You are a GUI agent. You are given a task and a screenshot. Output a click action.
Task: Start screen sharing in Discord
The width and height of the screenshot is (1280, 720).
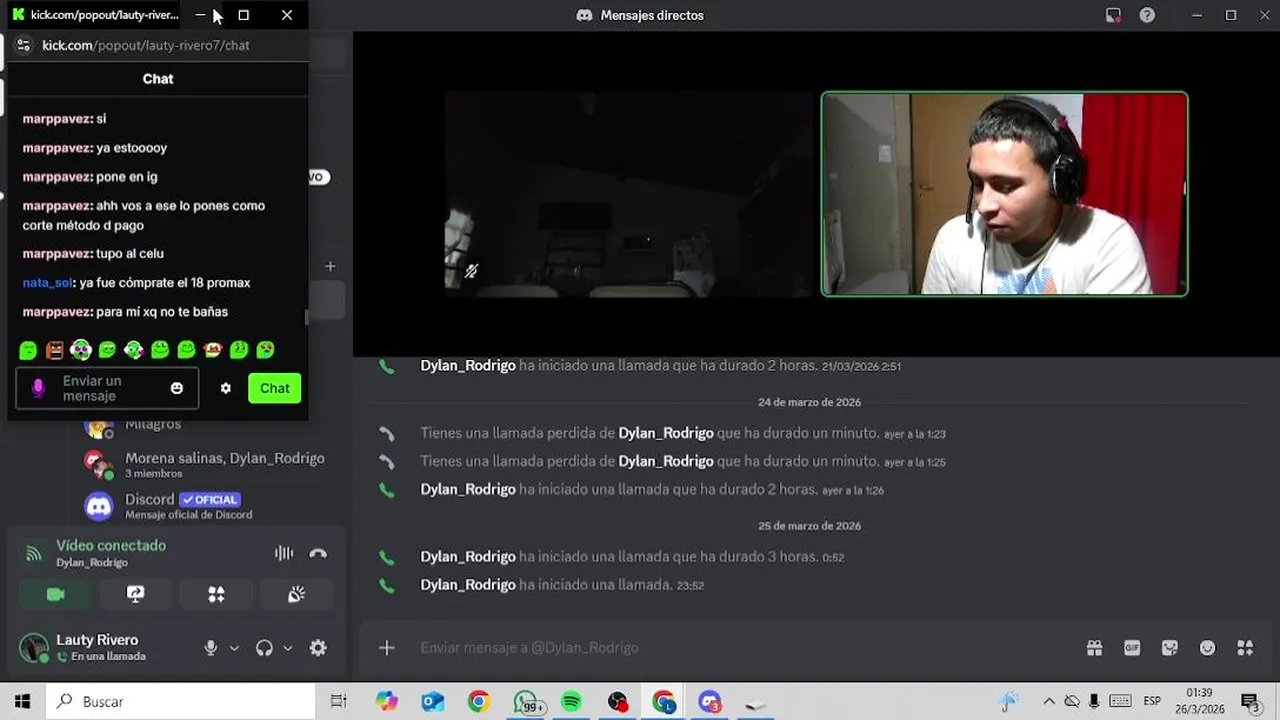point(136,594)
